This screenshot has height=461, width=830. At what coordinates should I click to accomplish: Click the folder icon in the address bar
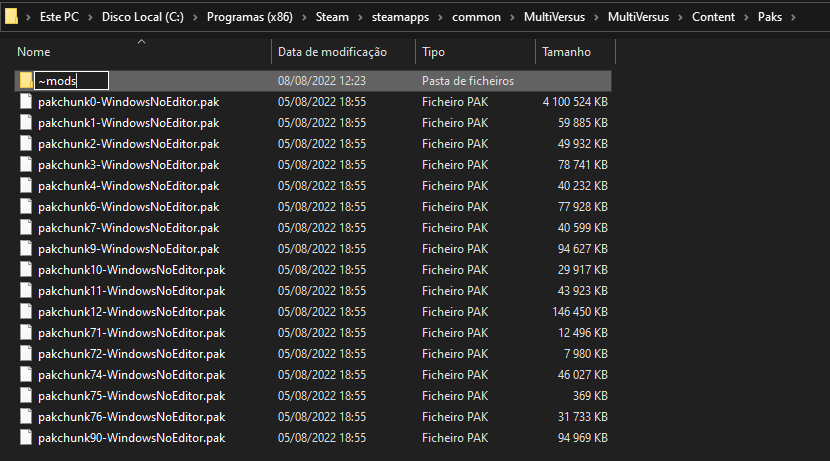click(11, 17)
